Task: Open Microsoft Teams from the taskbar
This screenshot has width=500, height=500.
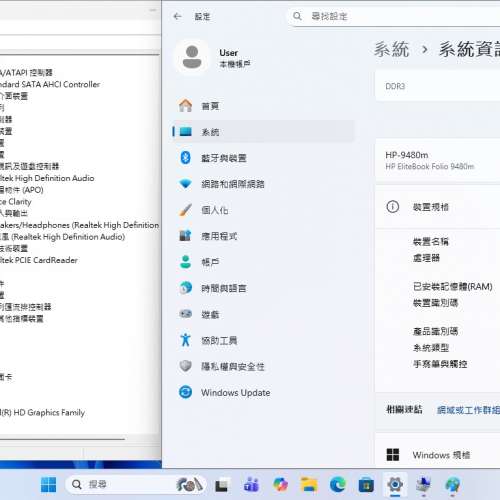Action: point(251,485)
